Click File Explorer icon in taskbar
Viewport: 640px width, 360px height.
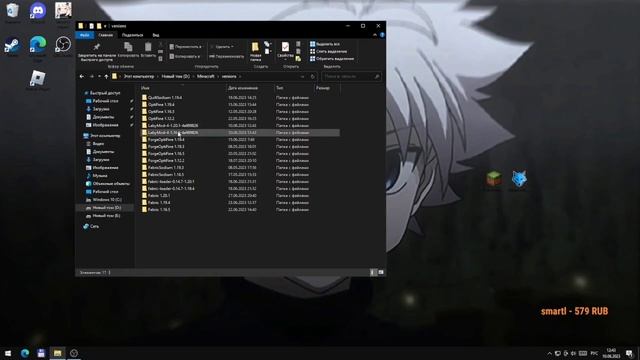click(x=58, y=353)
